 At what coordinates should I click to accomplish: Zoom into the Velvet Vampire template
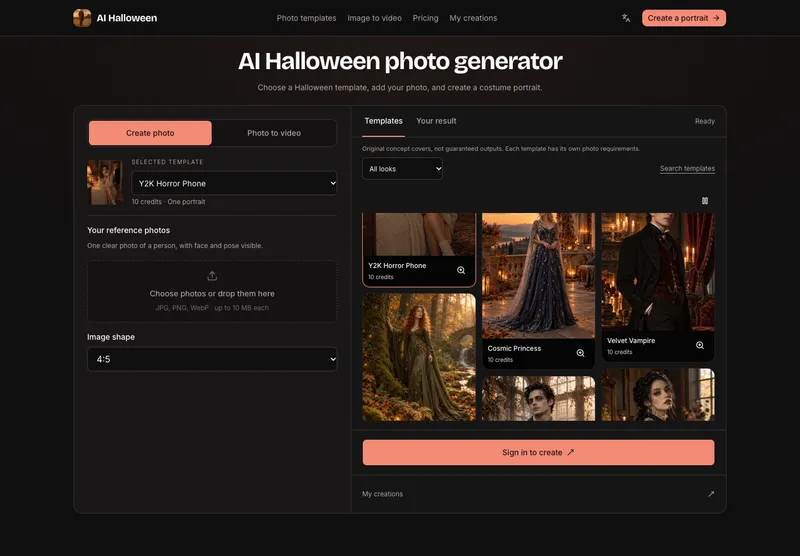point(699,345)
